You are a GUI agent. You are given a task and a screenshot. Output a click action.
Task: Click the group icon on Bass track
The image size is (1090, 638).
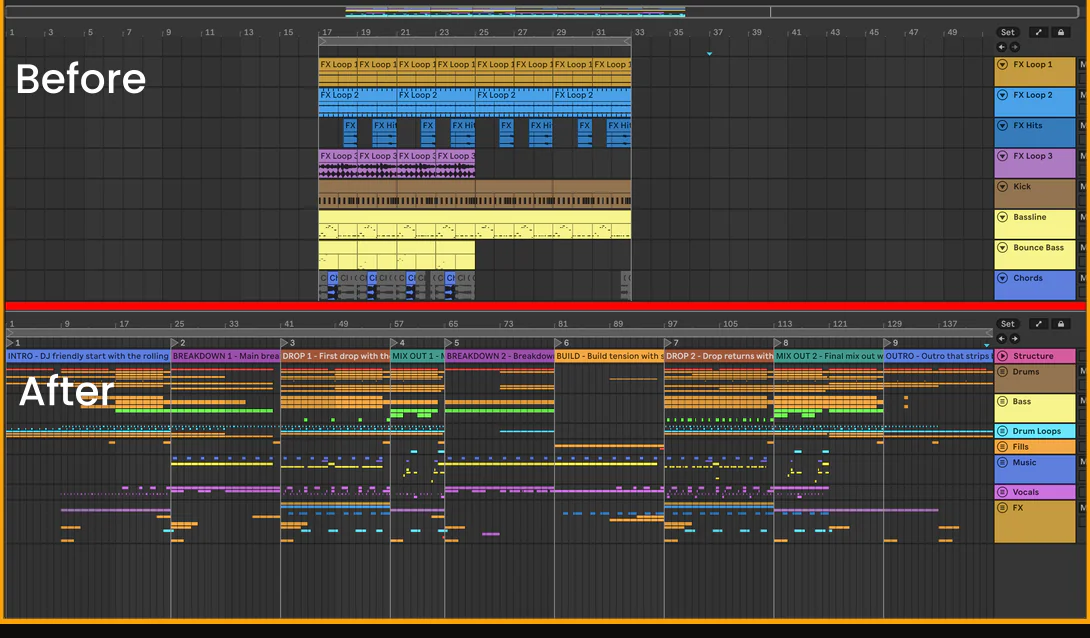pos(1002,402)
